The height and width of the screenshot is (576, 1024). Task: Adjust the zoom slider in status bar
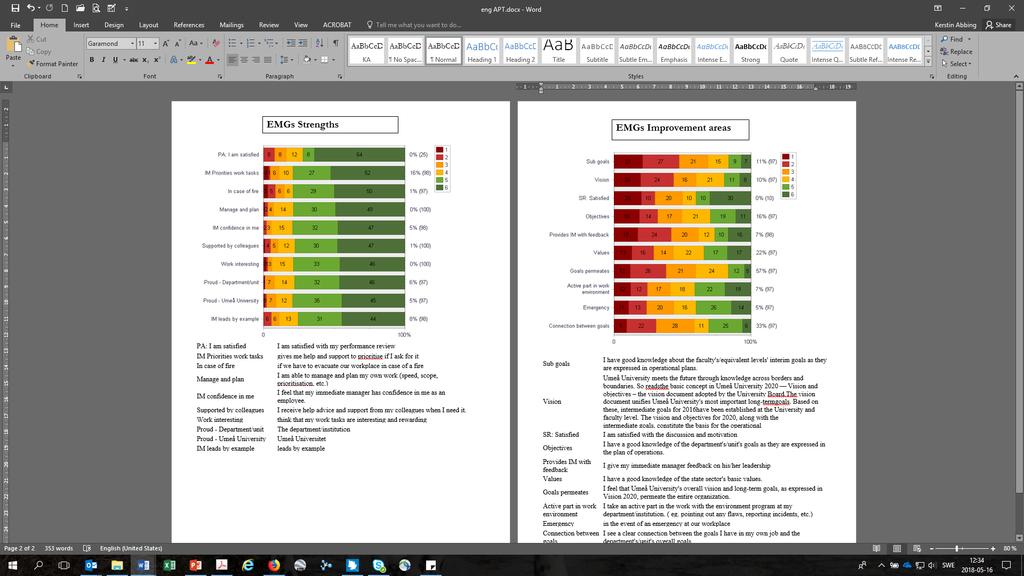[x=957, y=549]
